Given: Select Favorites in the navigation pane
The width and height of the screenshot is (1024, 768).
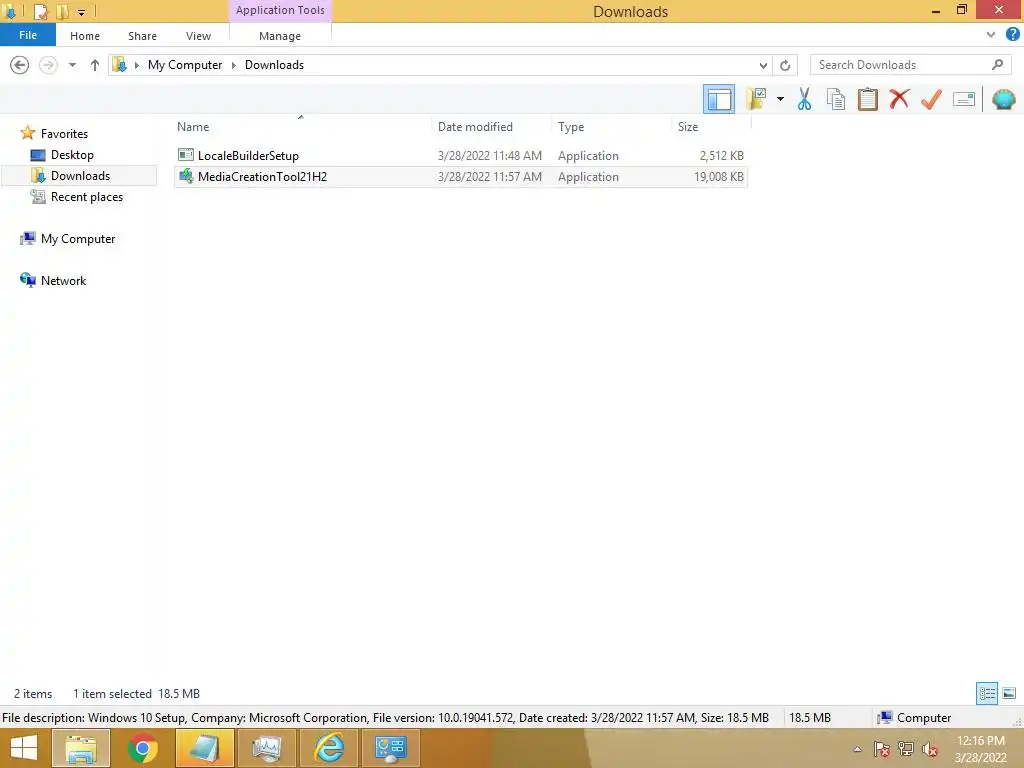Looking at the screenshot, I should pyautogui.click(x=64, y=133).
